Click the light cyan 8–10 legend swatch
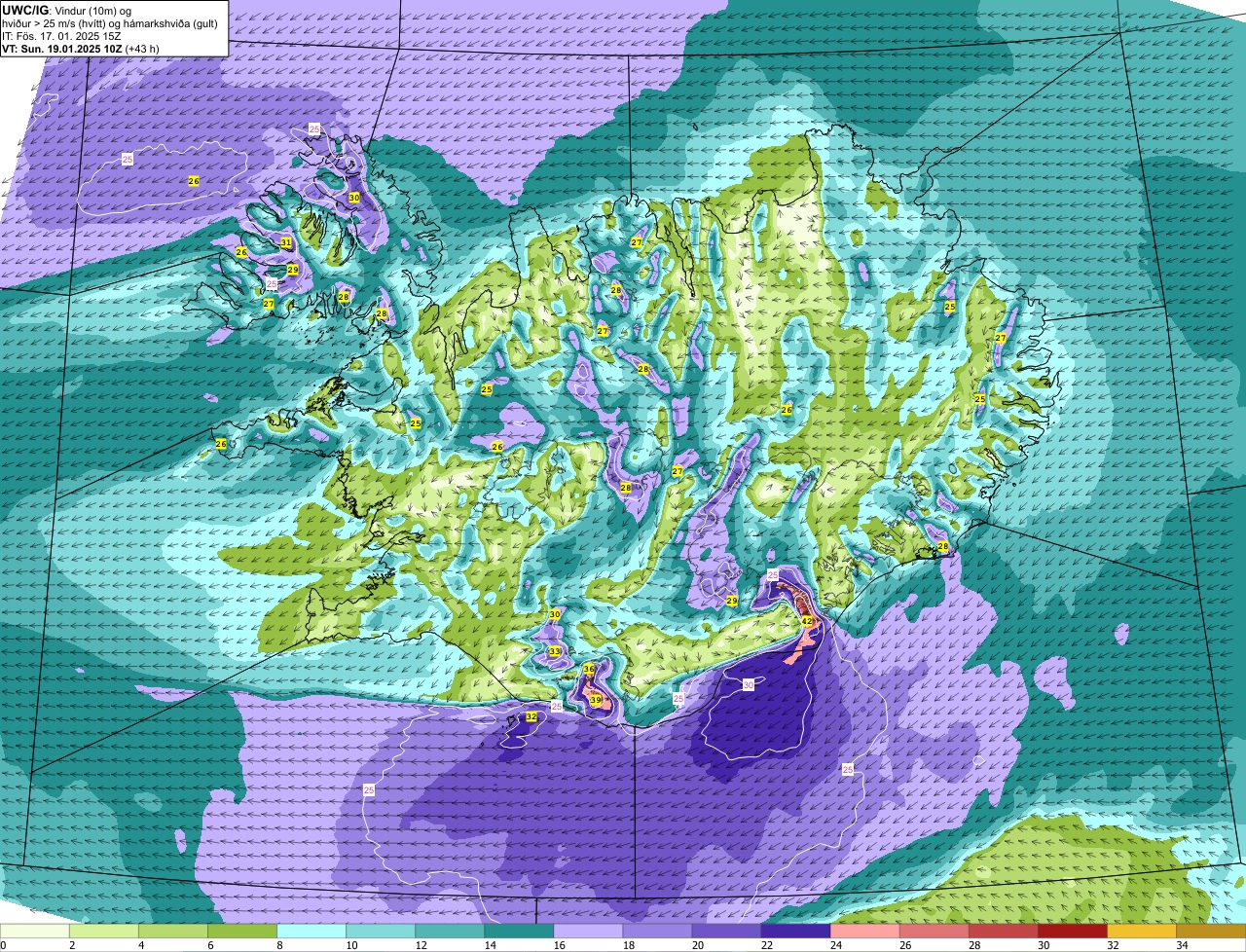This screenshot has height=952, width=1246. pos(311,931)
